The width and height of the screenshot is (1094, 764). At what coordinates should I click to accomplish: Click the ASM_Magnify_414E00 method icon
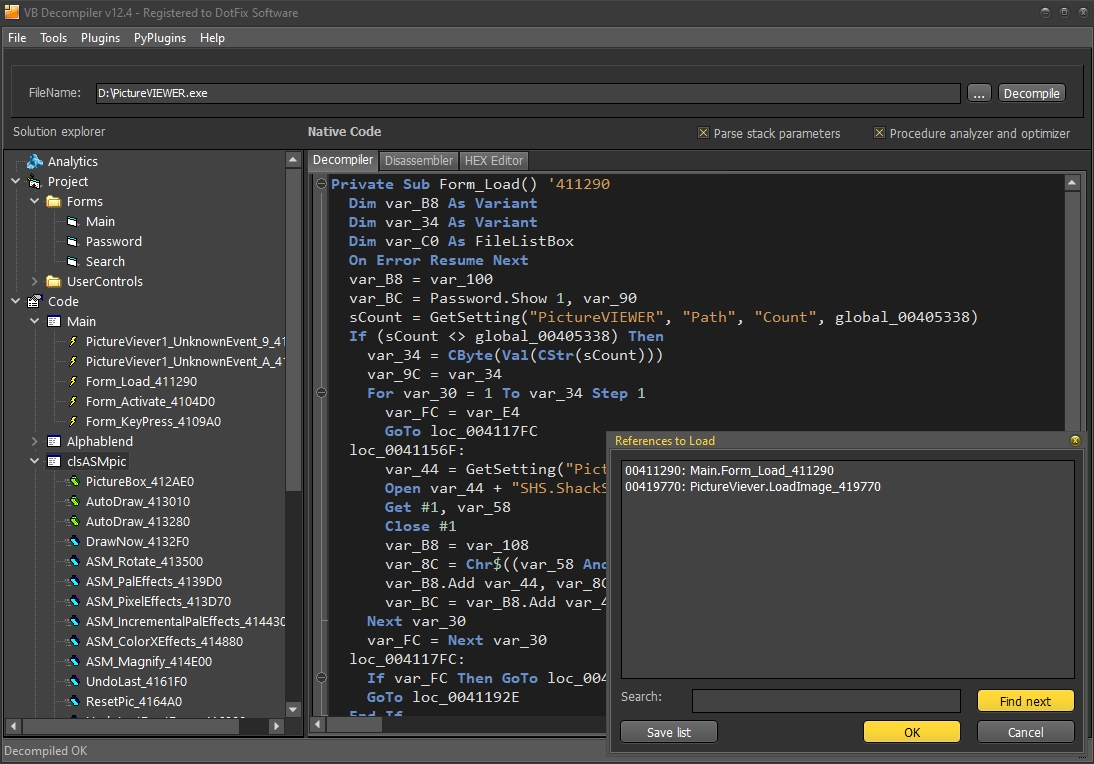click(x=73, y=661)
